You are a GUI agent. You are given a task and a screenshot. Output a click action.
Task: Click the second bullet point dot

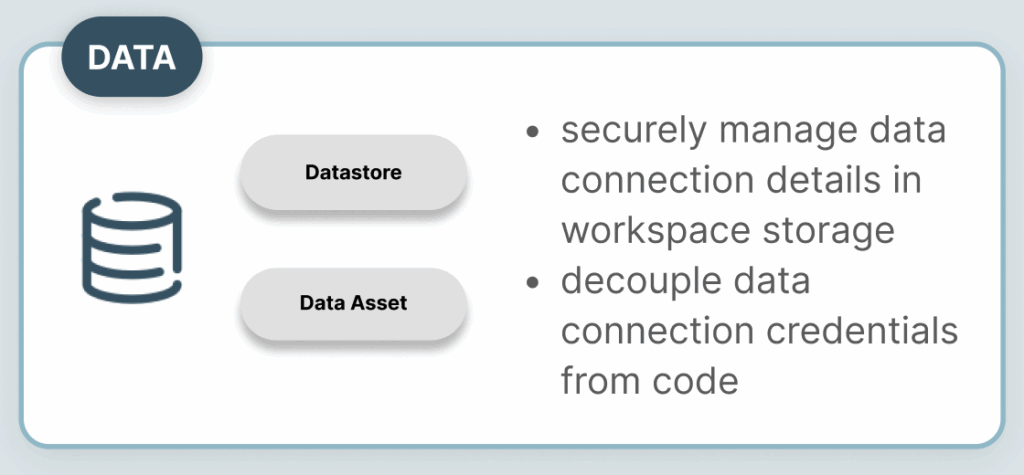(x=533, y=283)
